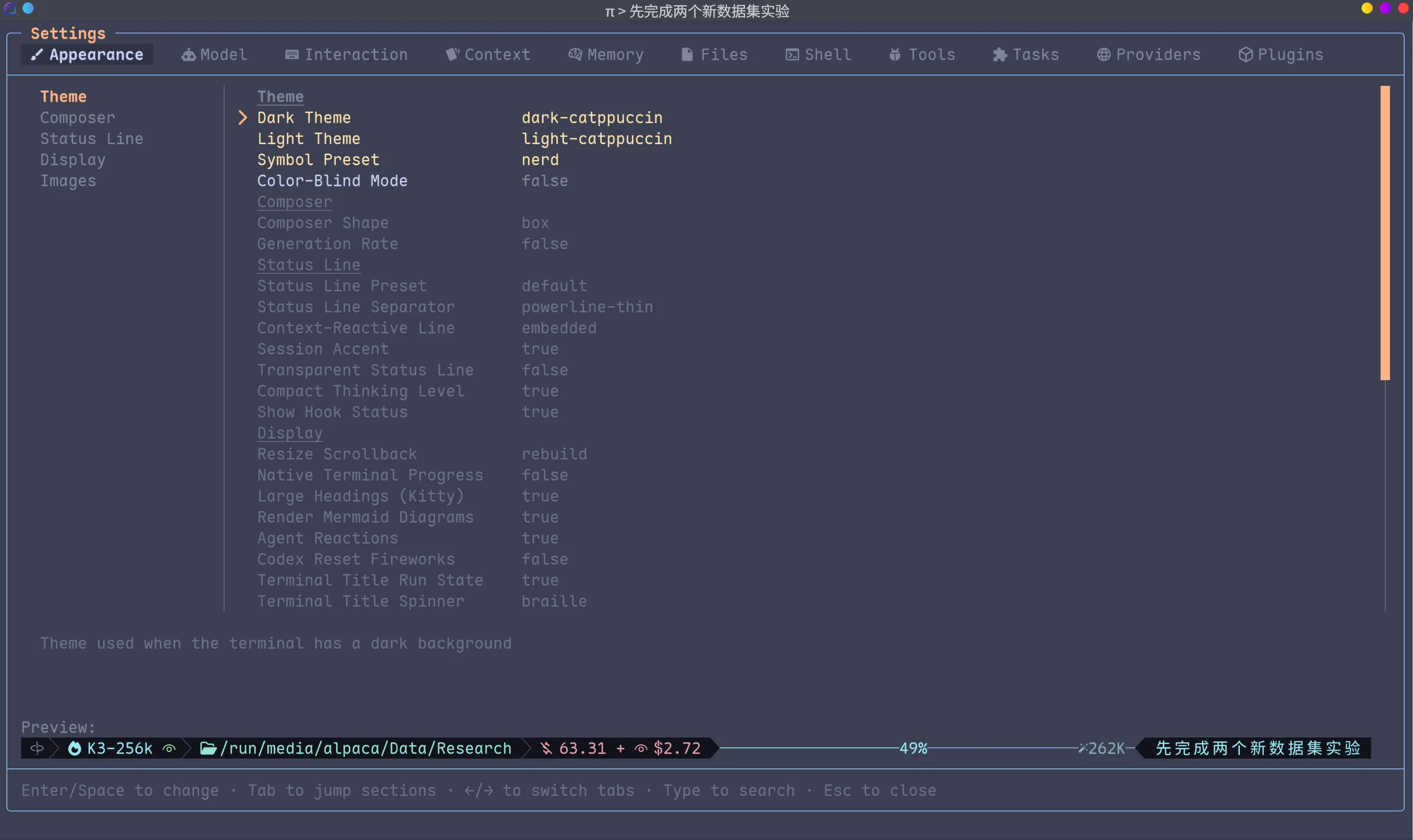Click the flame icon before K3-256k
1413x840 pixels.
(x=74, y=748)
